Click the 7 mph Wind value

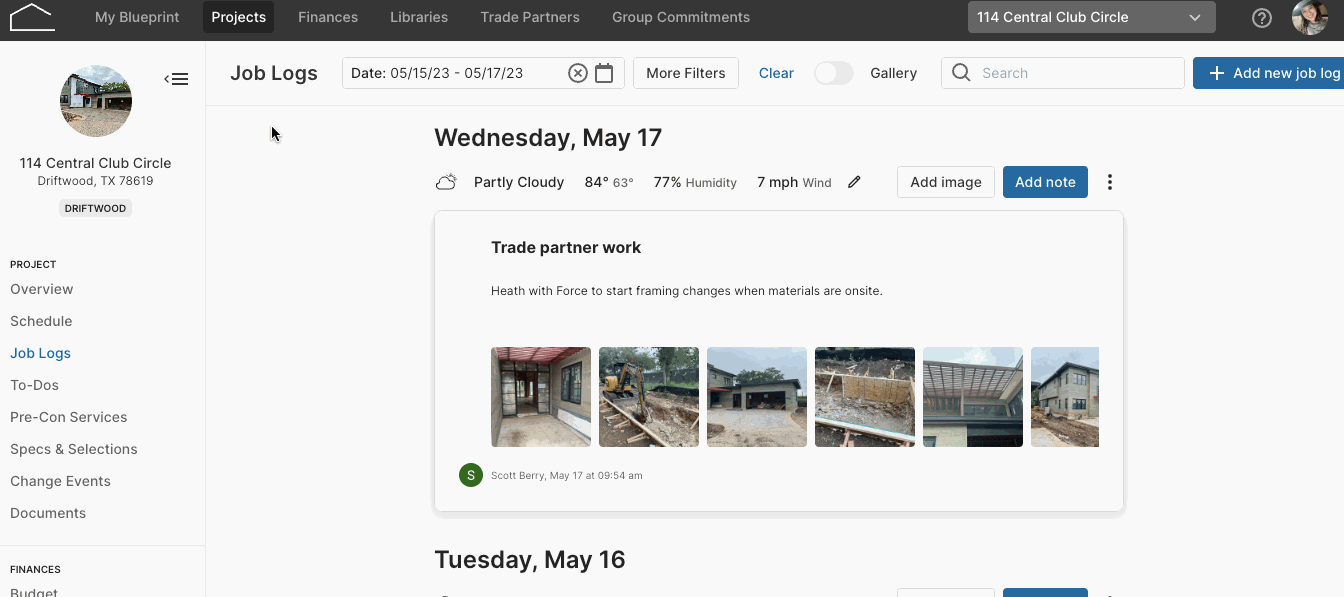tap(794, 182)
